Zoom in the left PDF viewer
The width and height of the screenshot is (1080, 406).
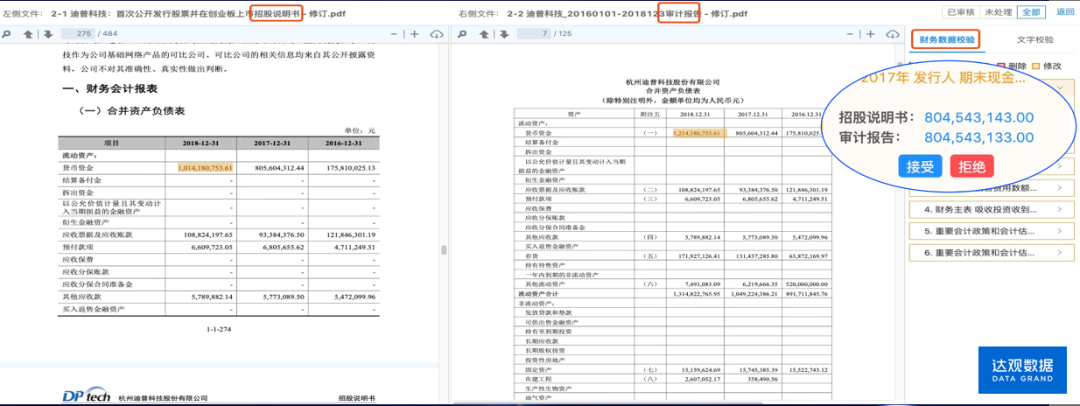tap(415, 34)
